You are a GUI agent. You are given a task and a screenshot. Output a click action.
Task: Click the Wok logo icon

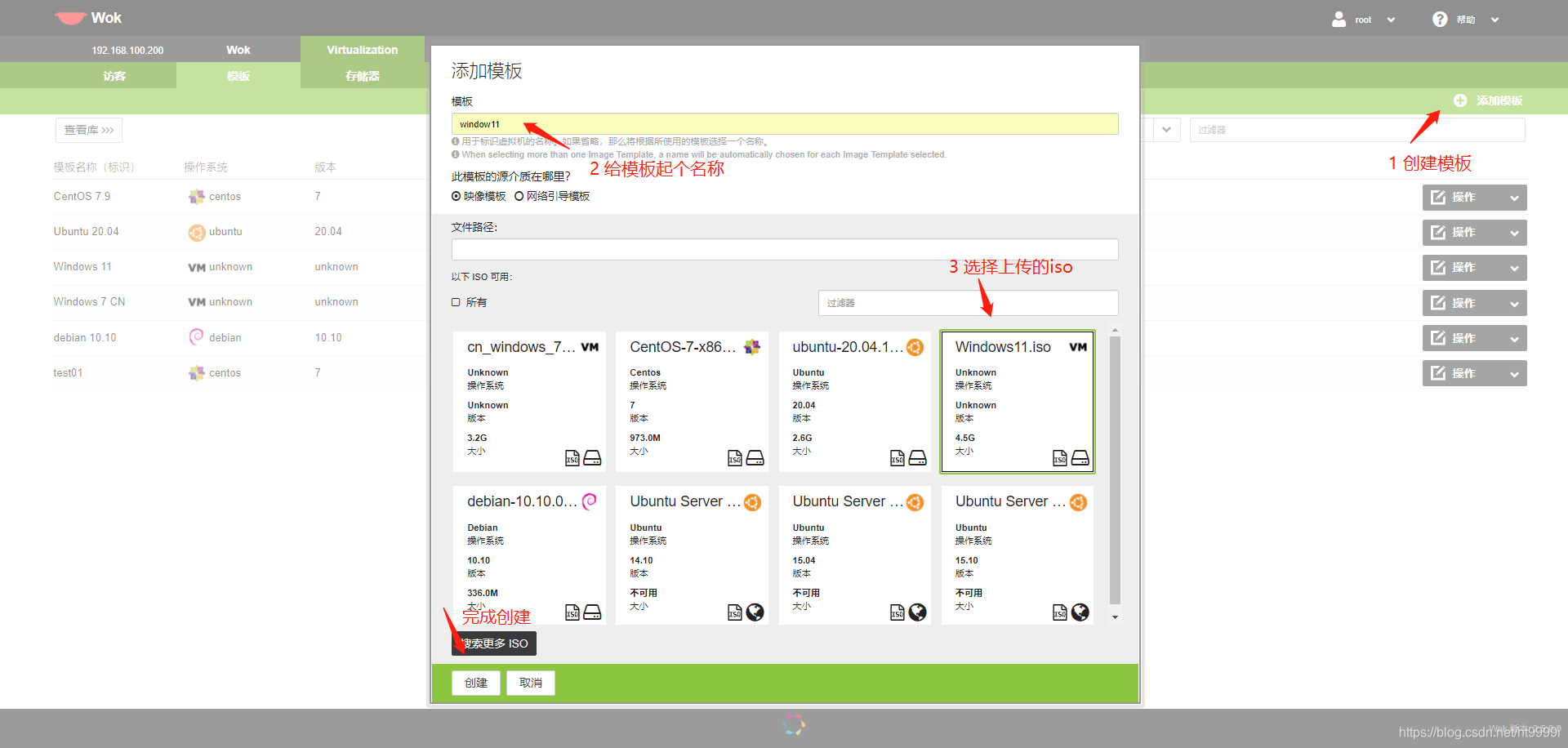click(x=70, y=18)
